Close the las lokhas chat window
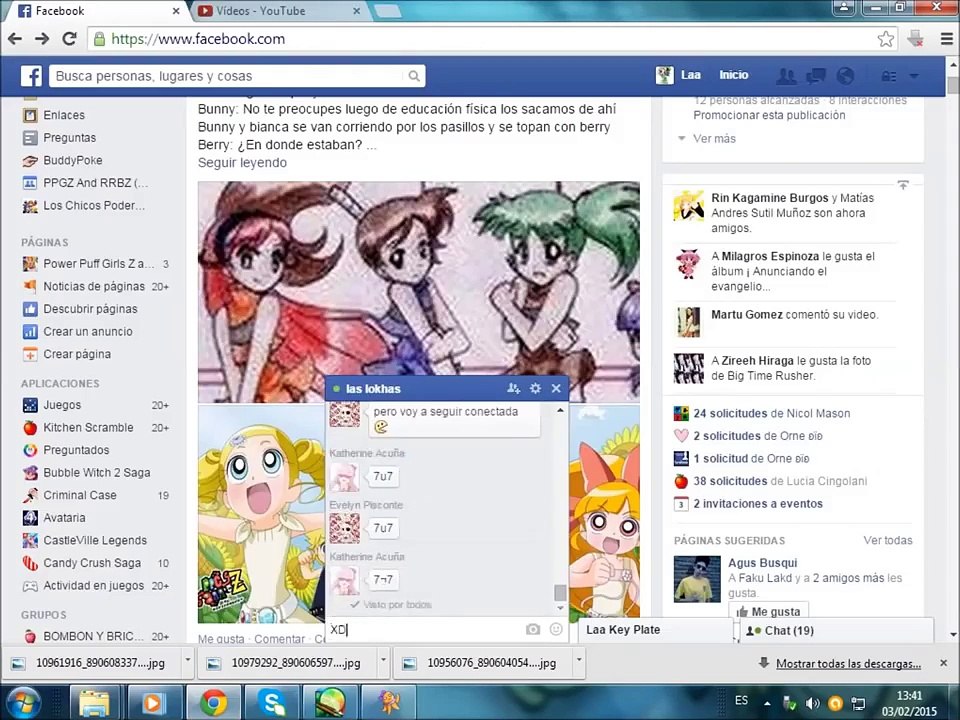960x720 pixels. [556, 388]
